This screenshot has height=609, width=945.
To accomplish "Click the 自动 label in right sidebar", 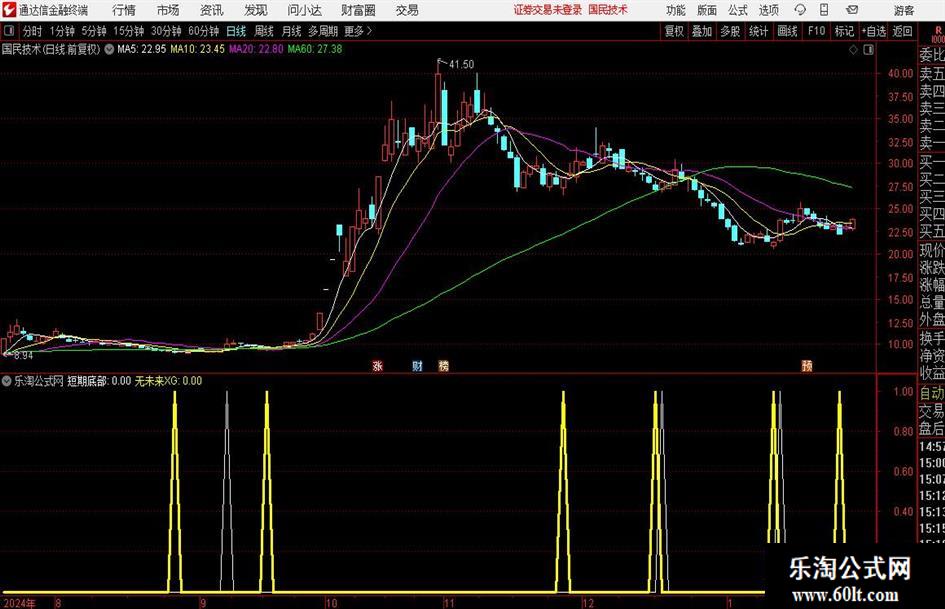I will tap(932, 393).
